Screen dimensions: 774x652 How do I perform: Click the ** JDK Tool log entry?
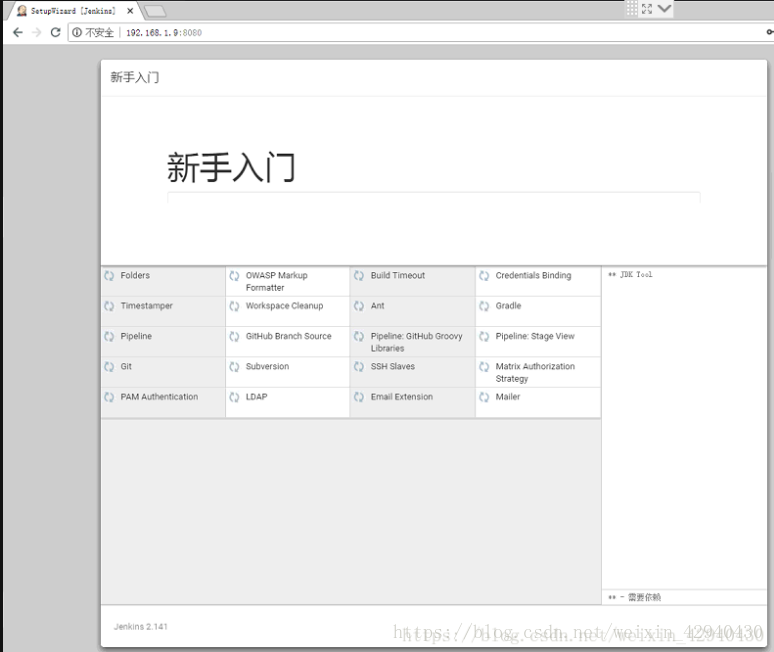pos(630,274)
